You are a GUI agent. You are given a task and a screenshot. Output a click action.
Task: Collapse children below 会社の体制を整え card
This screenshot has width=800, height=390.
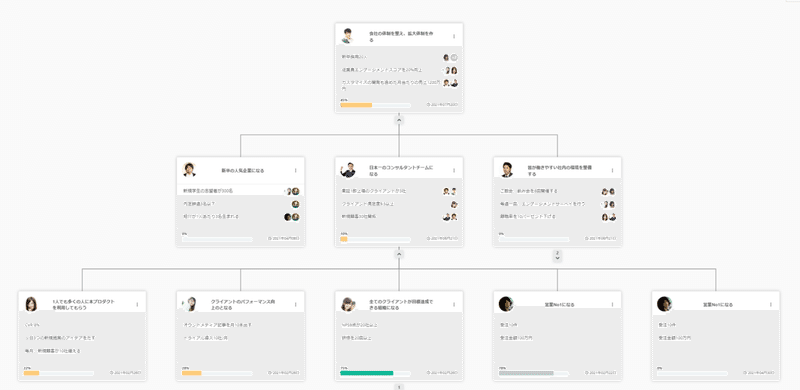pyautogui.click(x=399, y=119)
